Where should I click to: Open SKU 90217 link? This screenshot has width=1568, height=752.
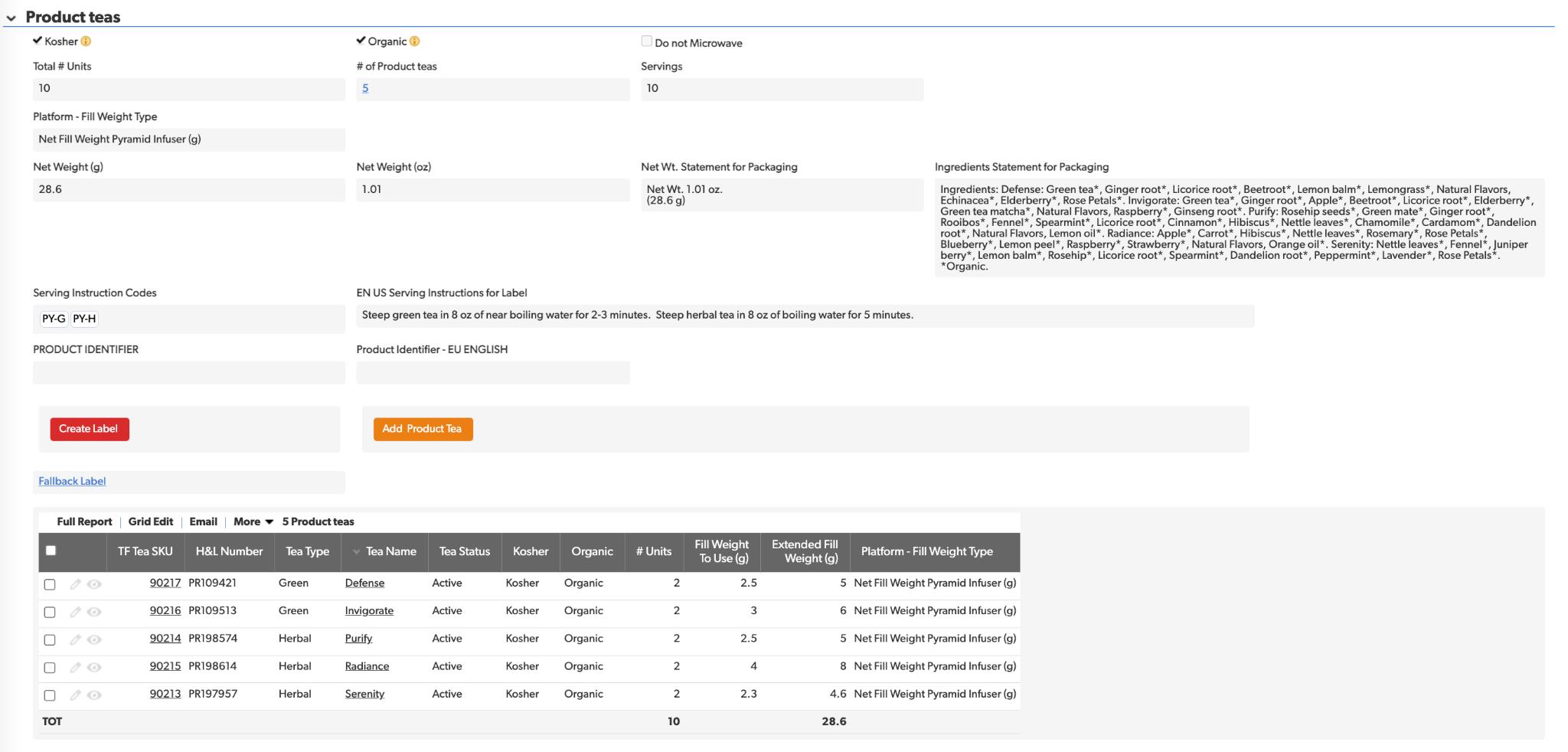(x=165, y=583)
